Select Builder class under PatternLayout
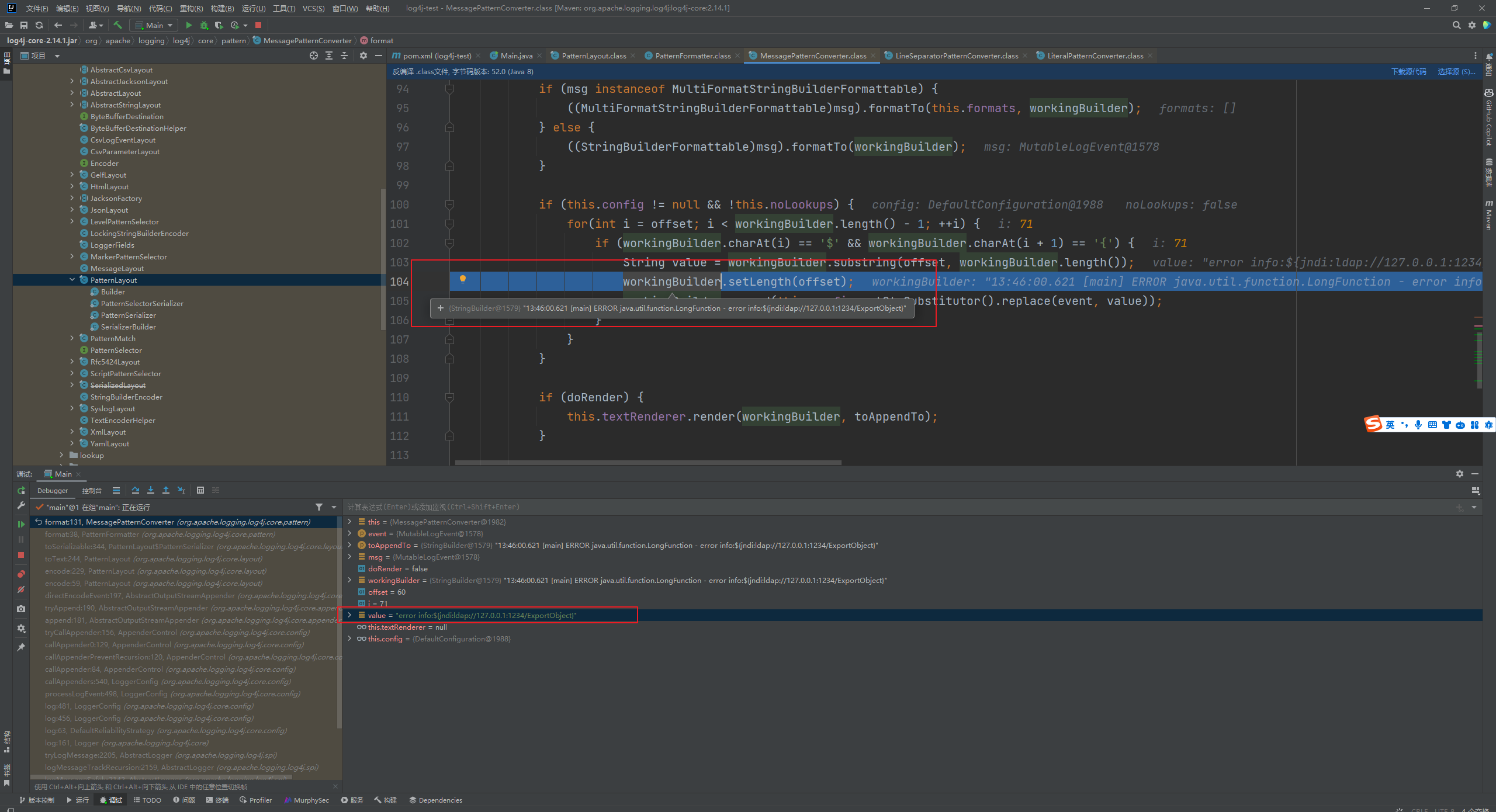 pos(113,292)
